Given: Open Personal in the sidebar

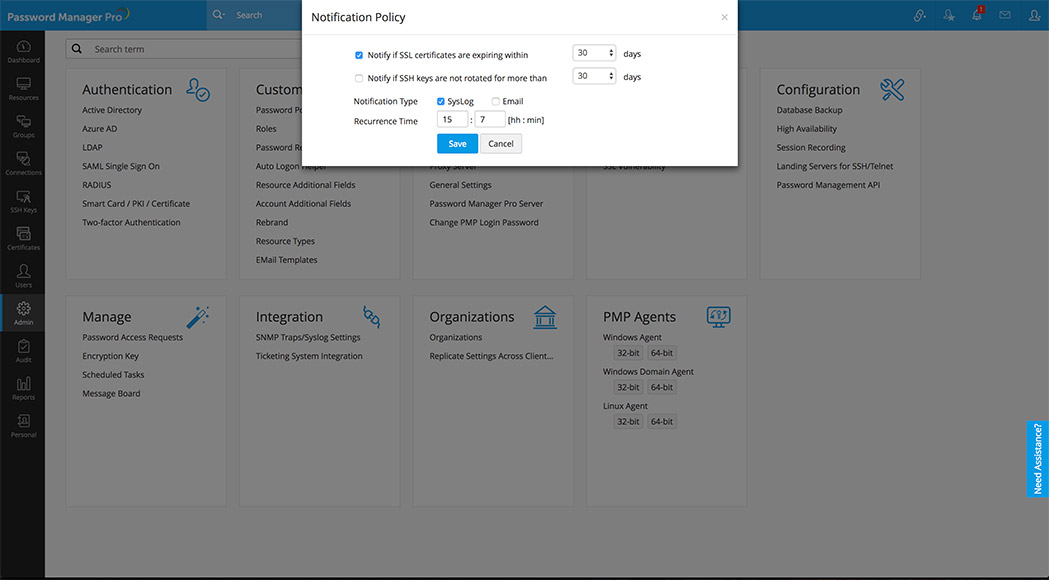Looking at the screenshot, I should pos(23,426).
